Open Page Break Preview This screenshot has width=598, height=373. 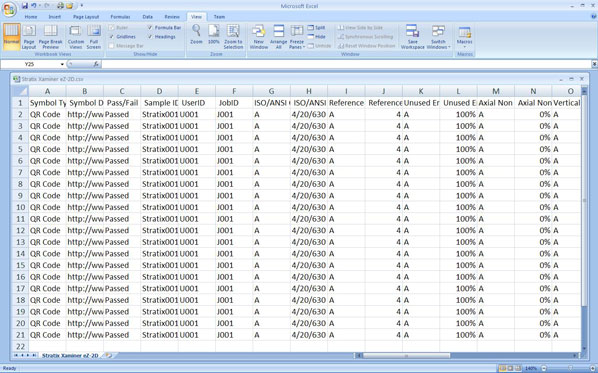(x=50, y=37)
